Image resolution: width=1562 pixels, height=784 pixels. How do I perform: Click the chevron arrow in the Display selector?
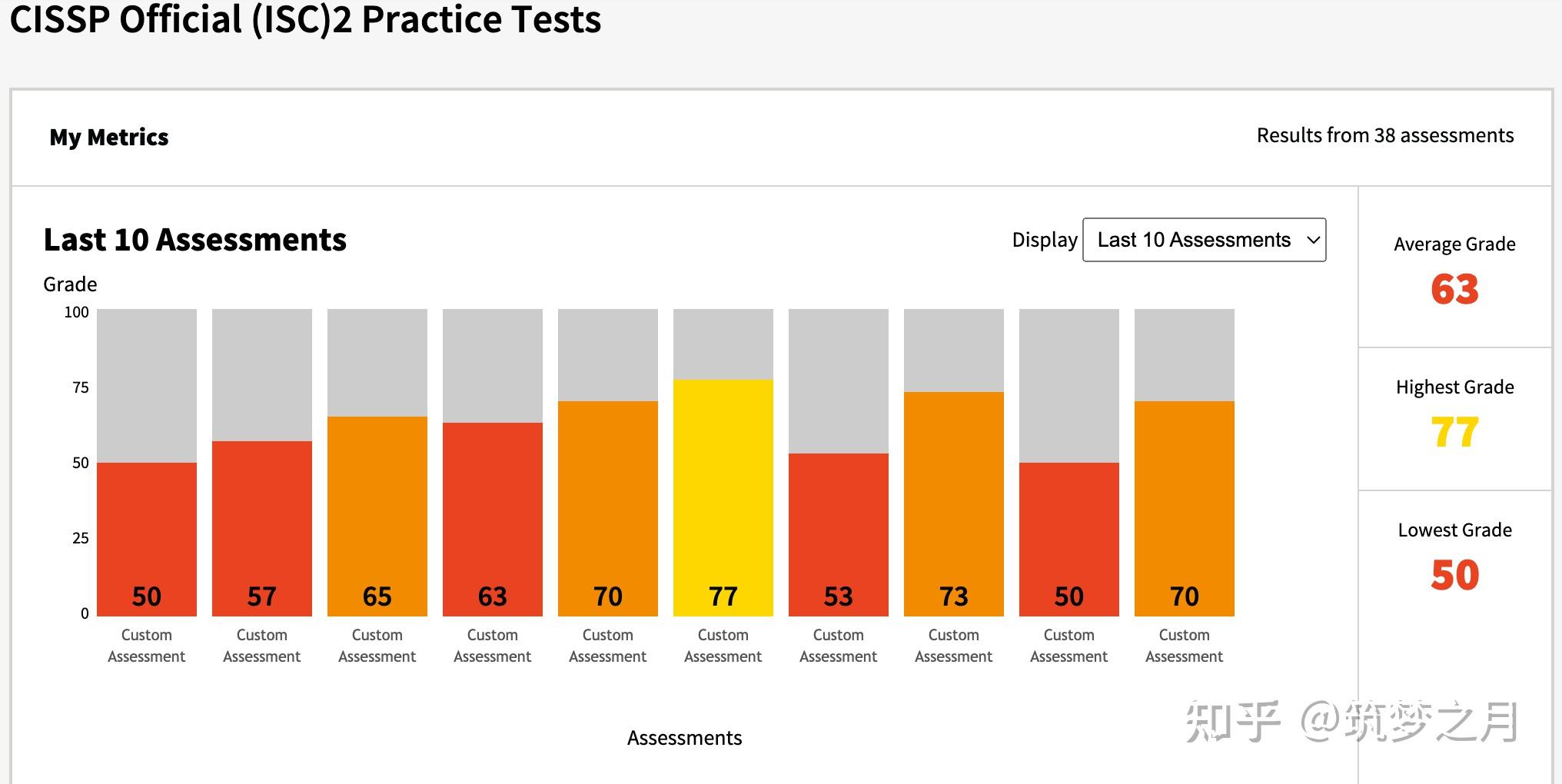point(1313,240)
